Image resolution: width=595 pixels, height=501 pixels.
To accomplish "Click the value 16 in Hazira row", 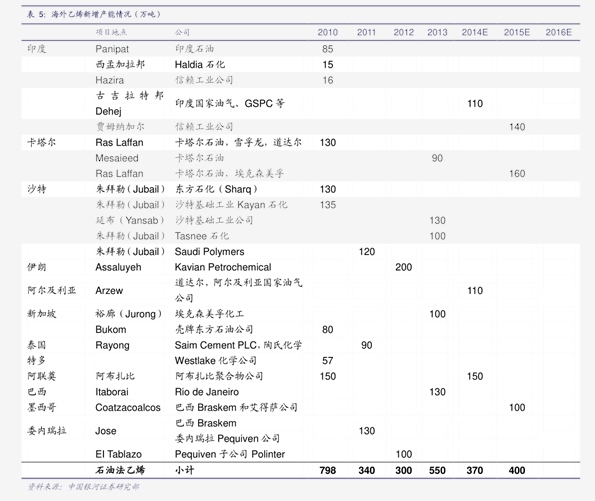I will point(327,80).
